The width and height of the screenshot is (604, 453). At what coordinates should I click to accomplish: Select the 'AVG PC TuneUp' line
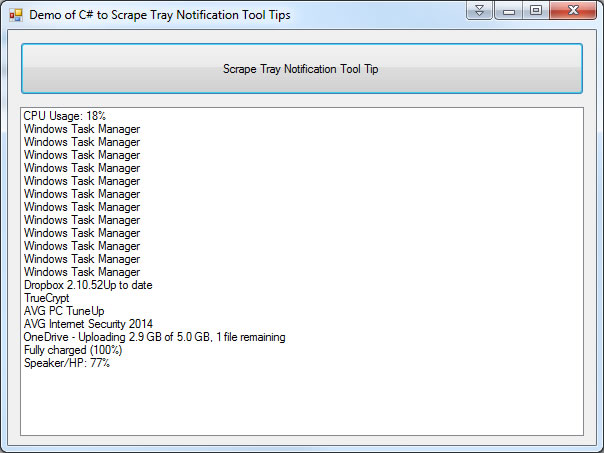[x=64, y=311]
